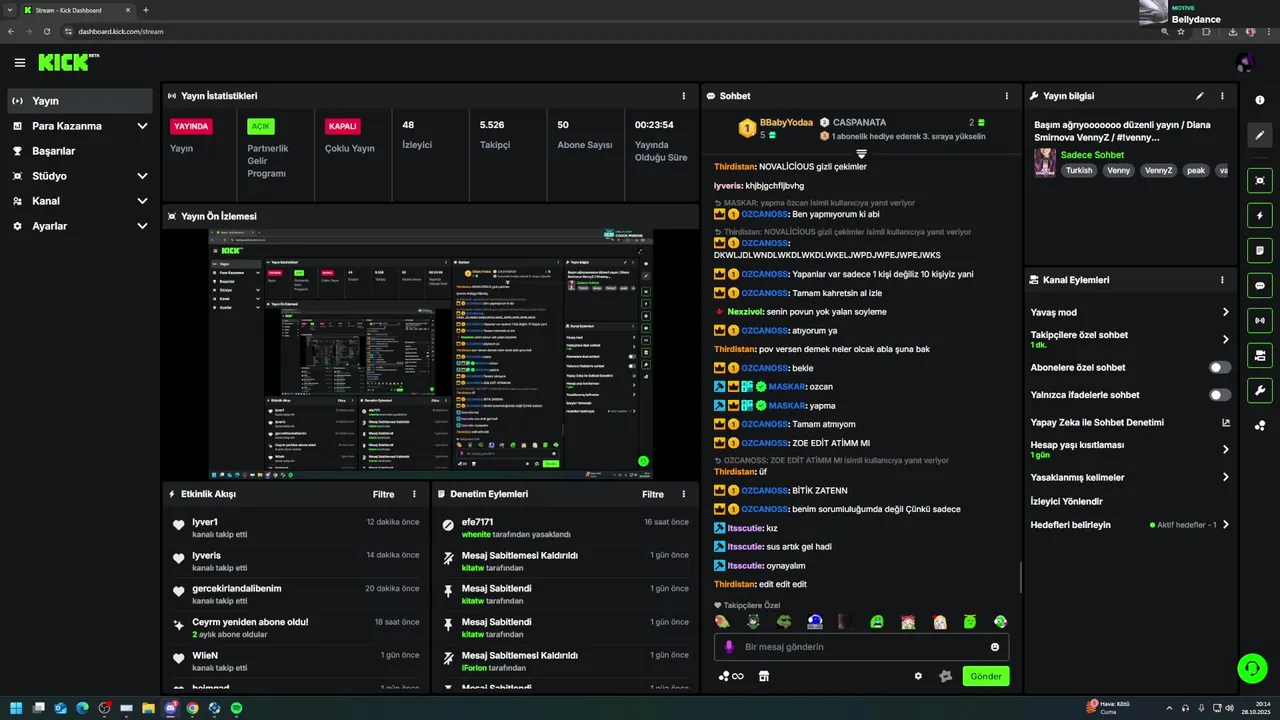
Task: Toggle the chat bubble panel icon in the right sidebar
Action: pos(1260,285)
